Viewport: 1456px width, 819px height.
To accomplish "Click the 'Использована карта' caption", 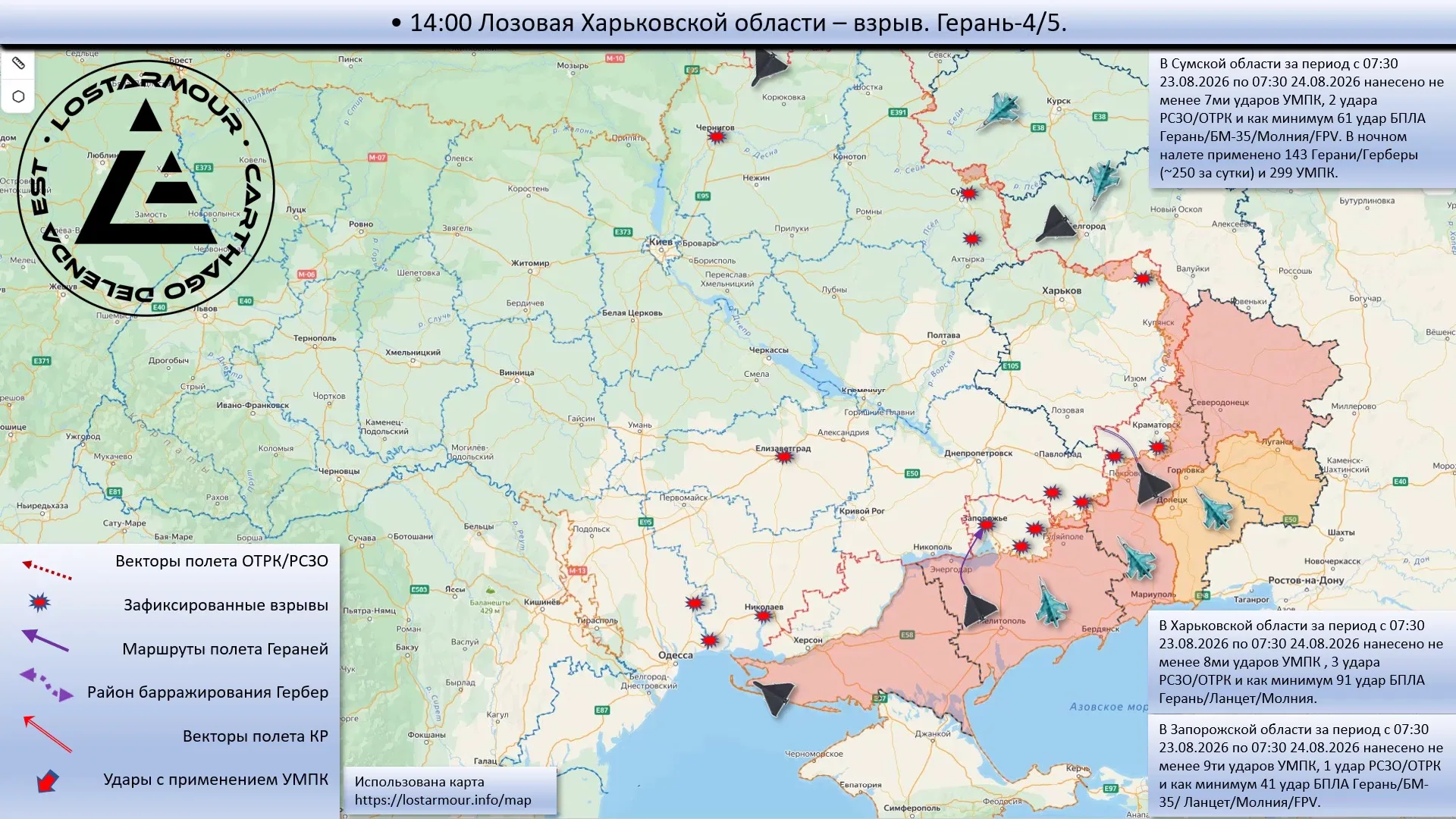I will (419, 782).
